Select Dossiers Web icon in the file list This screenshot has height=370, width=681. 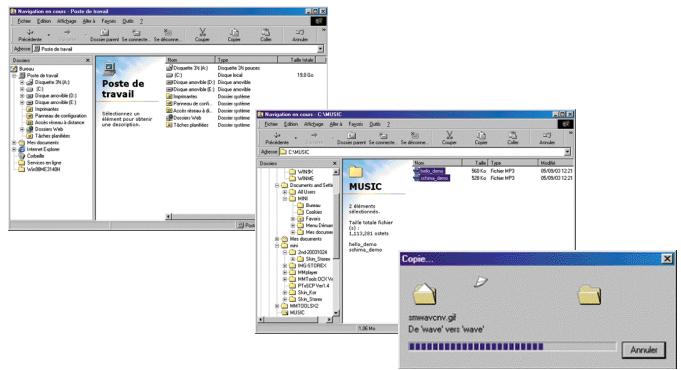(169, 118)
